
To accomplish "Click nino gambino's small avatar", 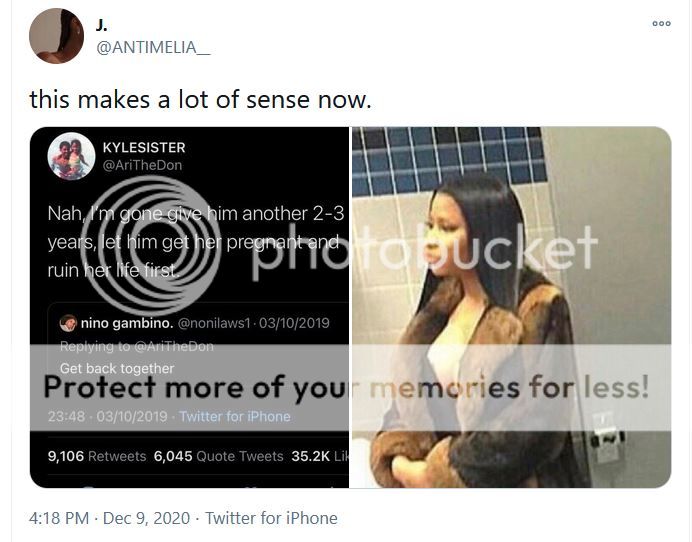I will pos(68,323).
